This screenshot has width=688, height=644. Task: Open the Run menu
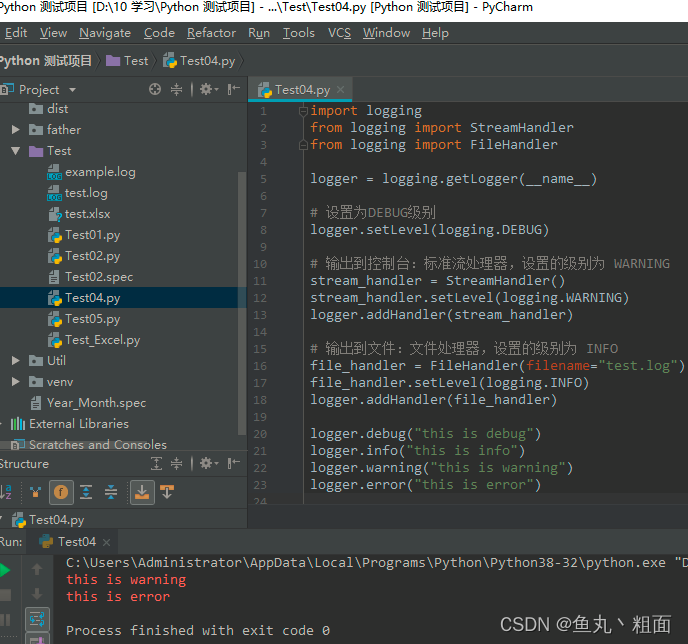tap(259, 33)
